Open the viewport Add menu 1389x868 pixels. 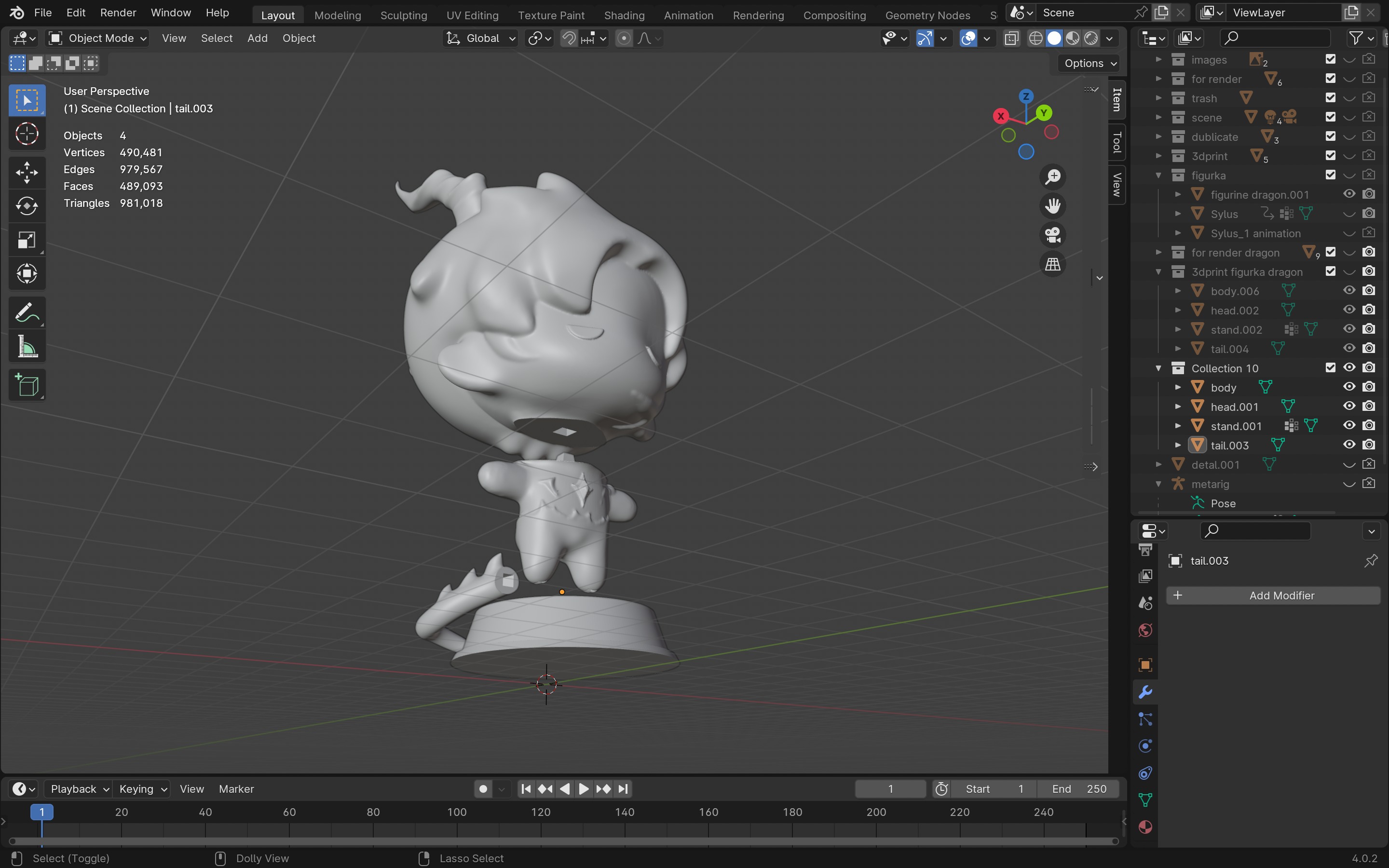pyautogui.click(x=257, y=39)
